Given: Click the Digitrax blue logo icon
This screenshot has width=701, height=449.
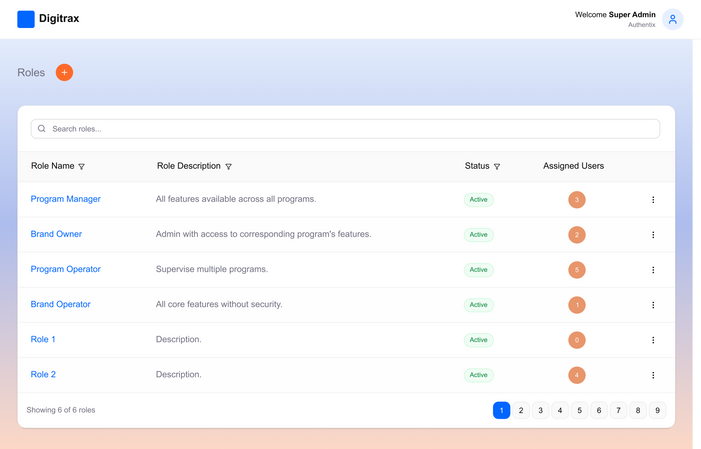Looking at the screenshot, I should [x=26, y=19].
